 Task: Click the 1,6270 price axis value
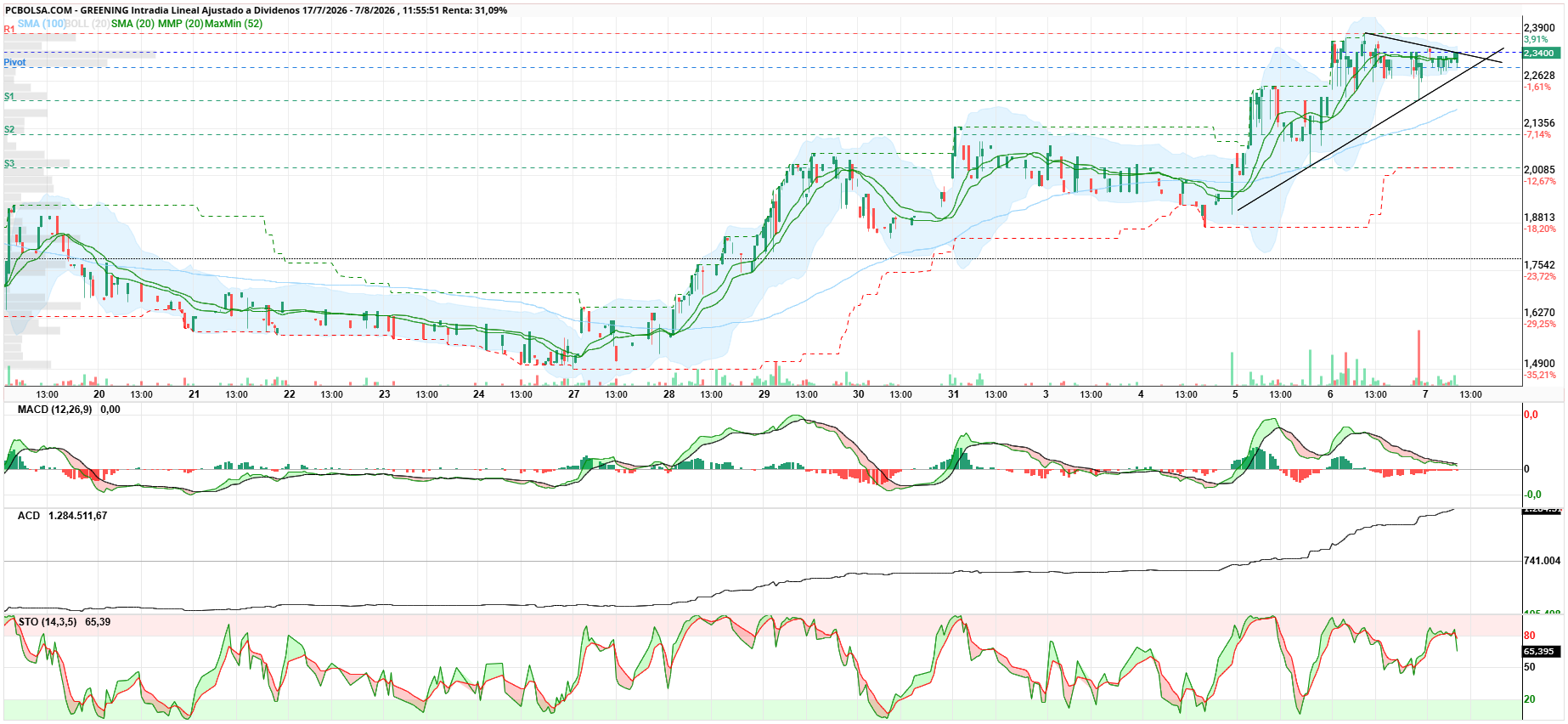1539,313
